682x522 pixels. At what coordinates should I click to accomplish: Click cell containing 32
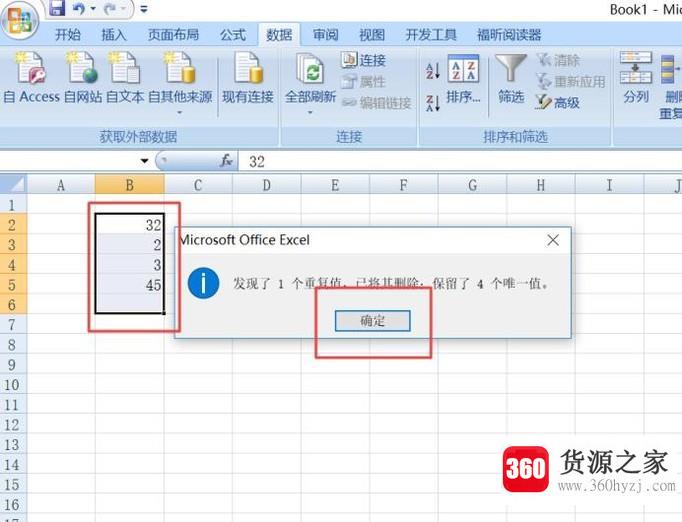[130, 224]
